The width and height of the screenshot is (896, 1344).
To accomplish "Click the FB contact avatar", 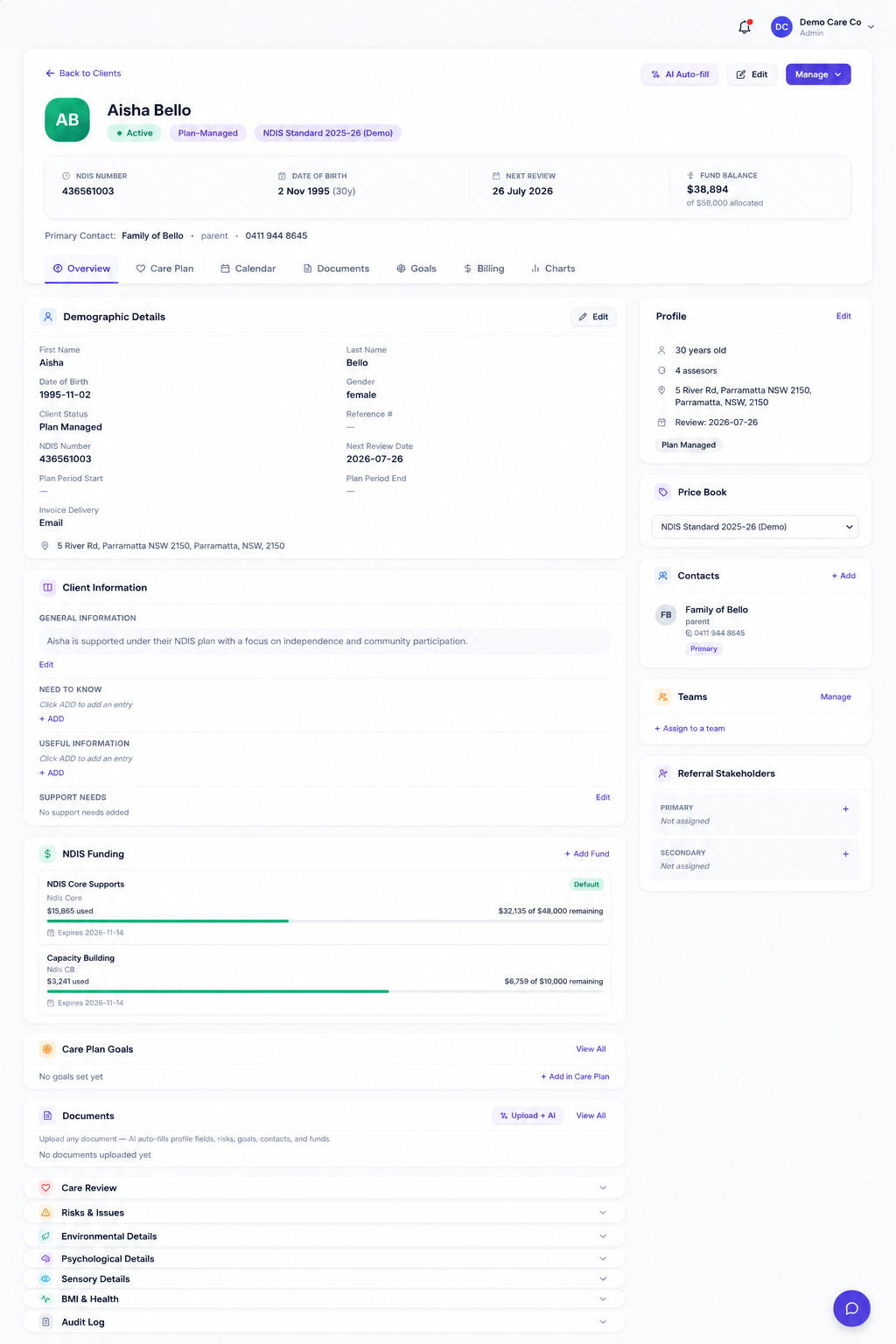I will click(666, 615).
